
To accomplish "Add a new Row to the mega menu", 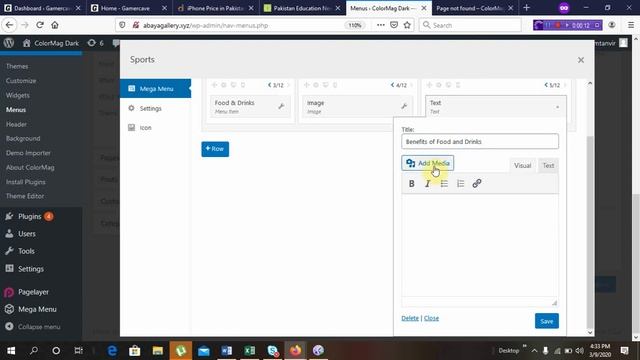I will 215,149.
